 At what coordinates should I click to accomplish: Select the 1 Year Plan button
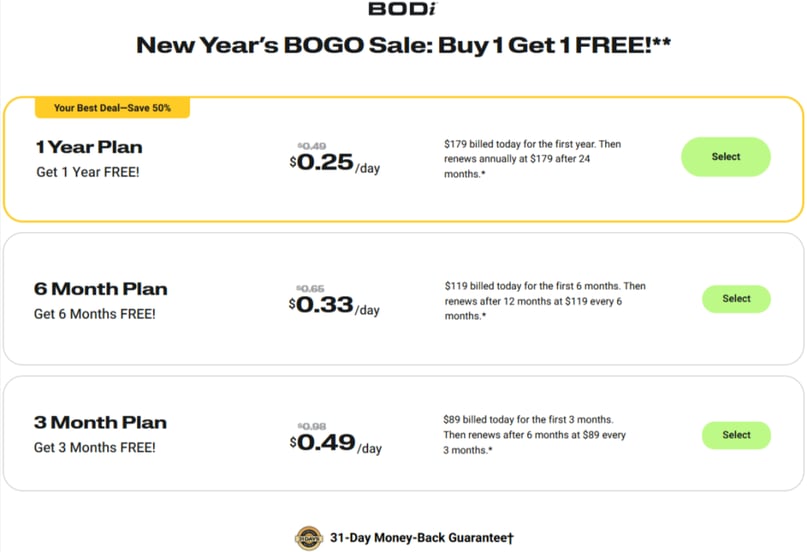point(726,157)
